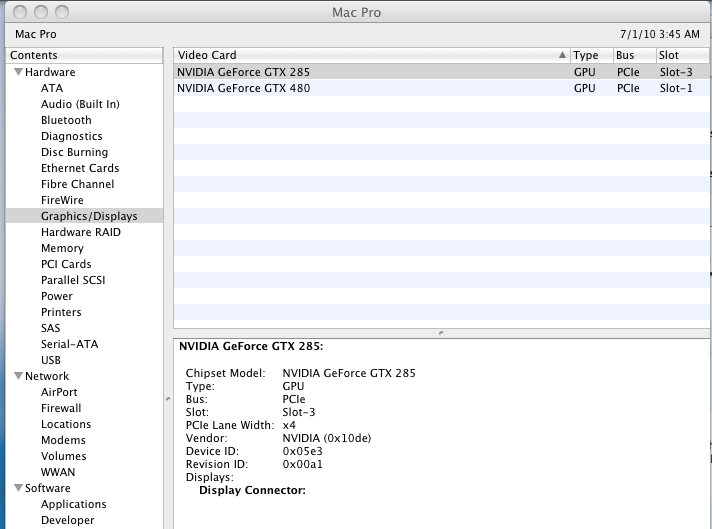Open Applications under Software
Viewport: 712px width, 529px height.
pos(74,504)
